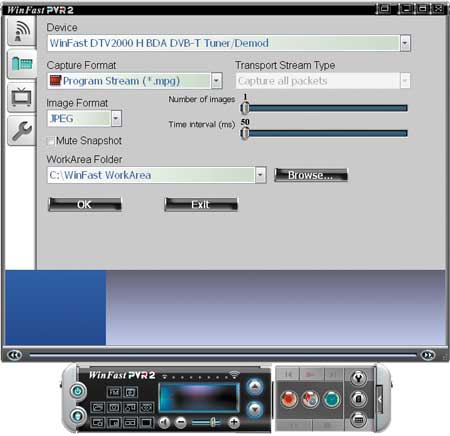Mute audio with the remote's speaker icon

(164, 423)
